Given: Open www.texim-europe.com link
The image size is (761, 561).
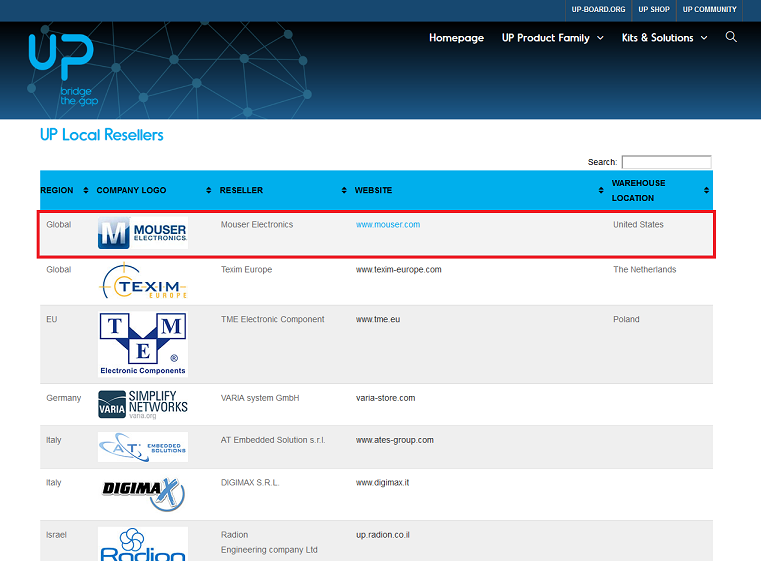Looking at the screenshot, I should 398,269.
